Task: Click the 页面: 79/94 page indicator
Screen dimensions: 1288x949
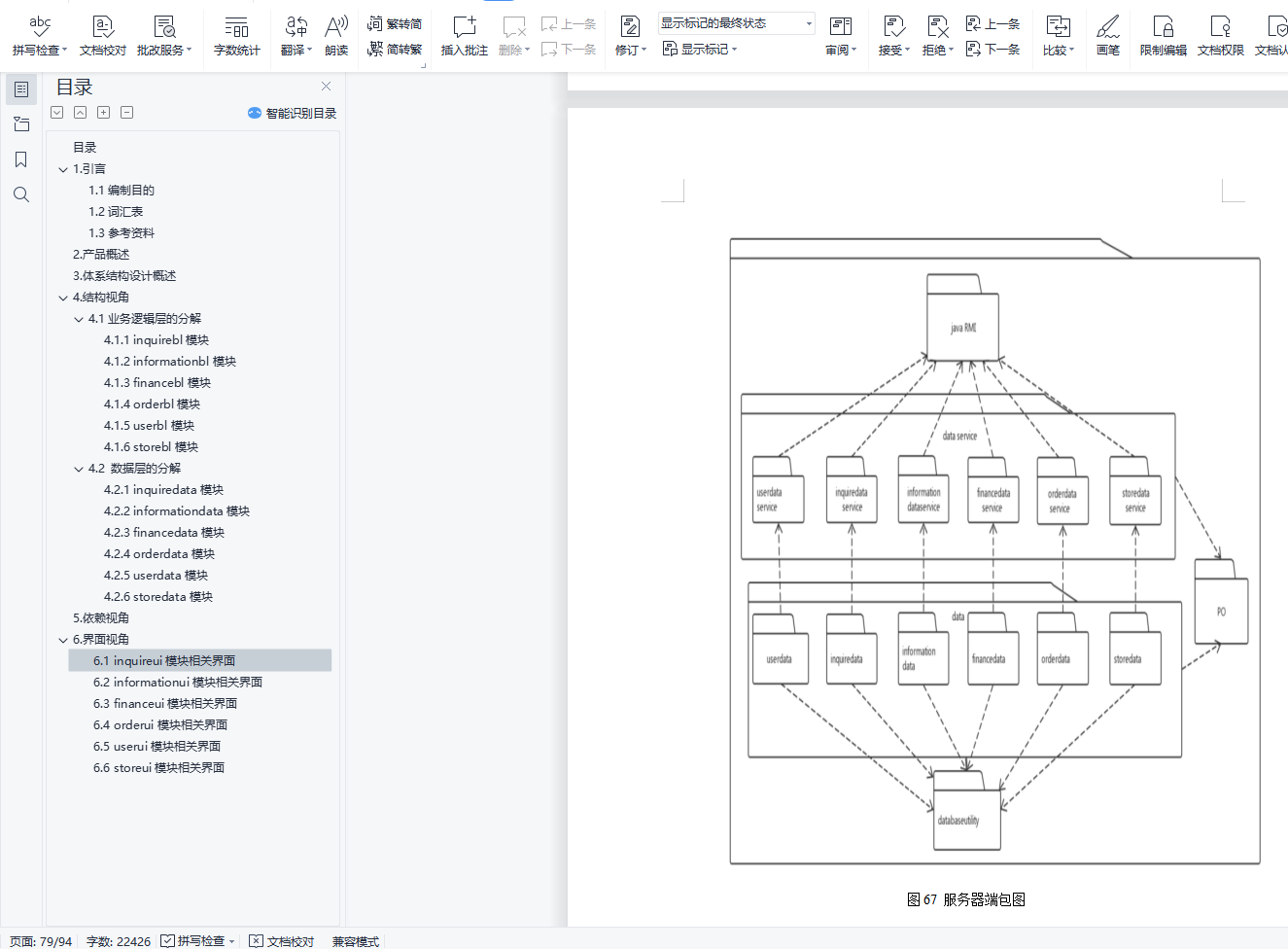Action: click(x=41, y=941)
